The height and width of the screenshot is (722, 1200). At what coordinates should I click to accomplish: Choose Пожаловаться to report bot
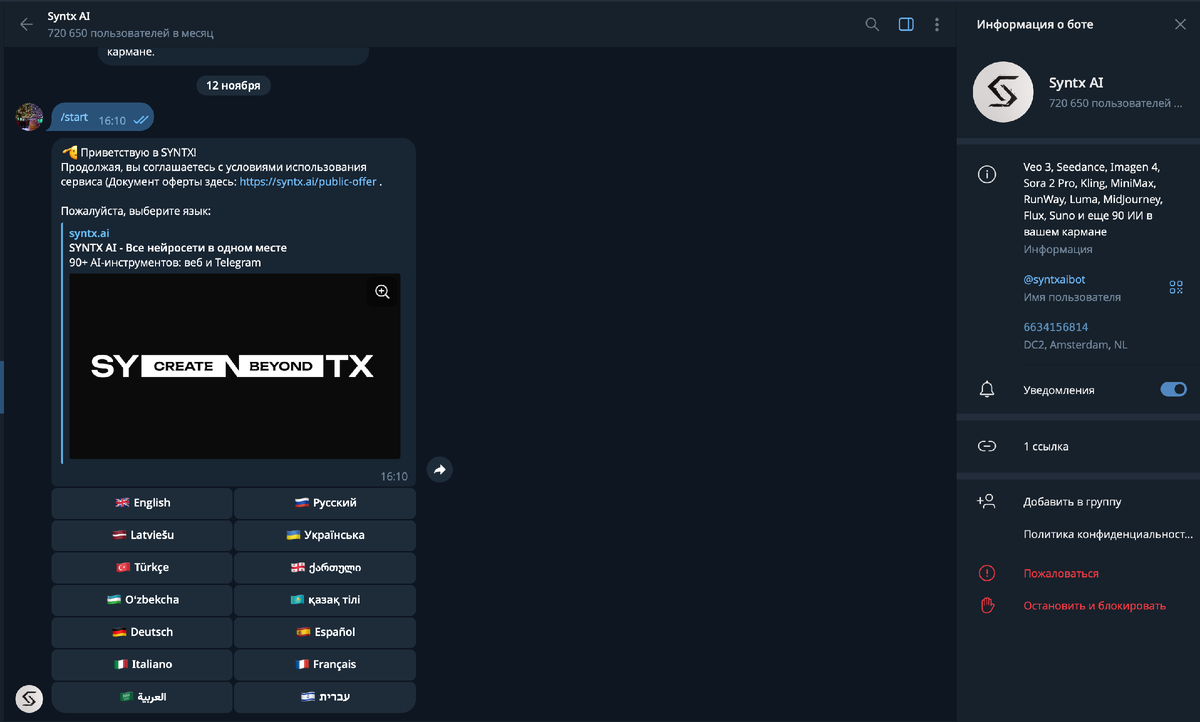[x=1061, y=573]
